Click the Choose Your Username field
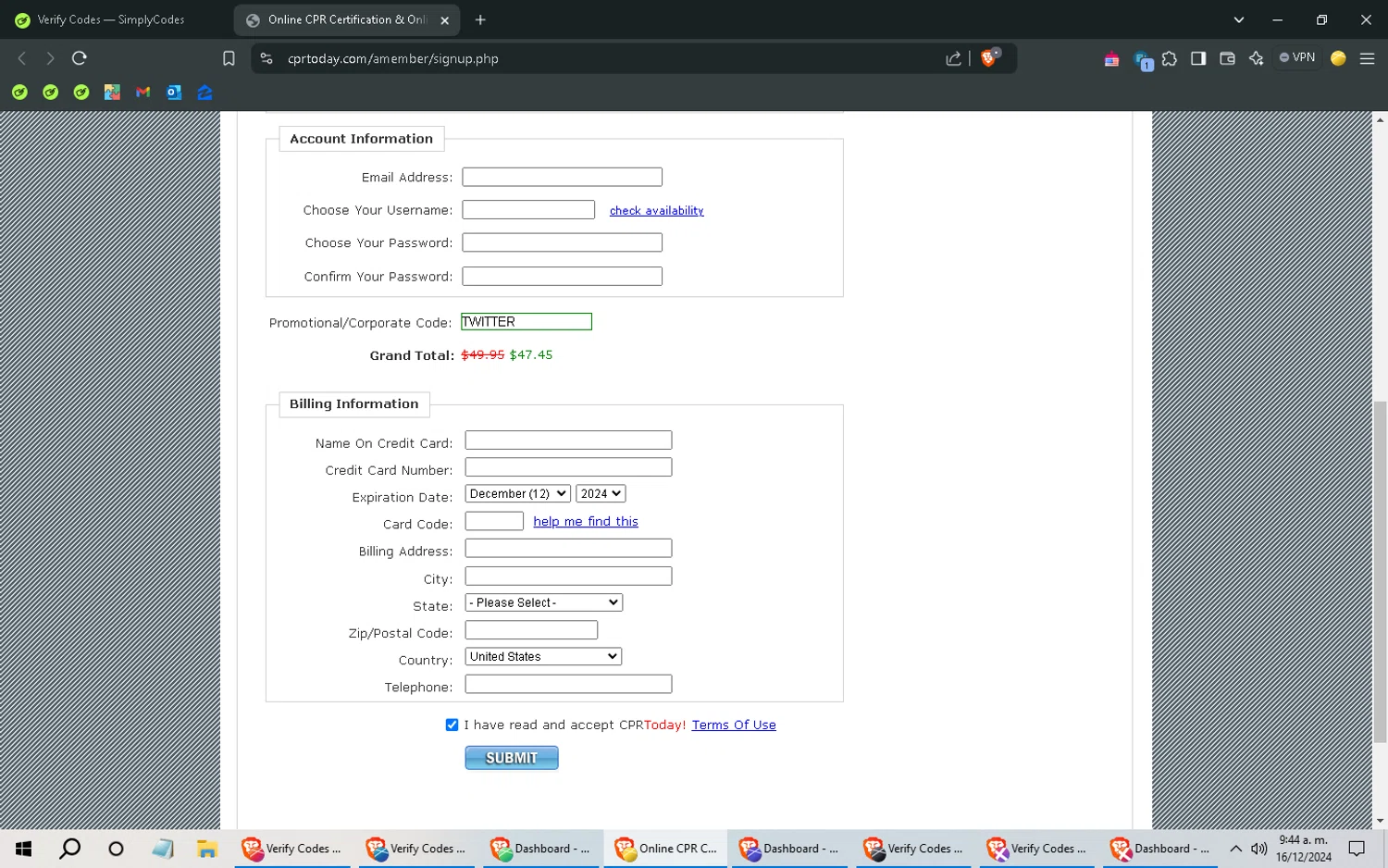This screenshot has height=868, width=1388. pyautogui.click(x=528, y=210)
